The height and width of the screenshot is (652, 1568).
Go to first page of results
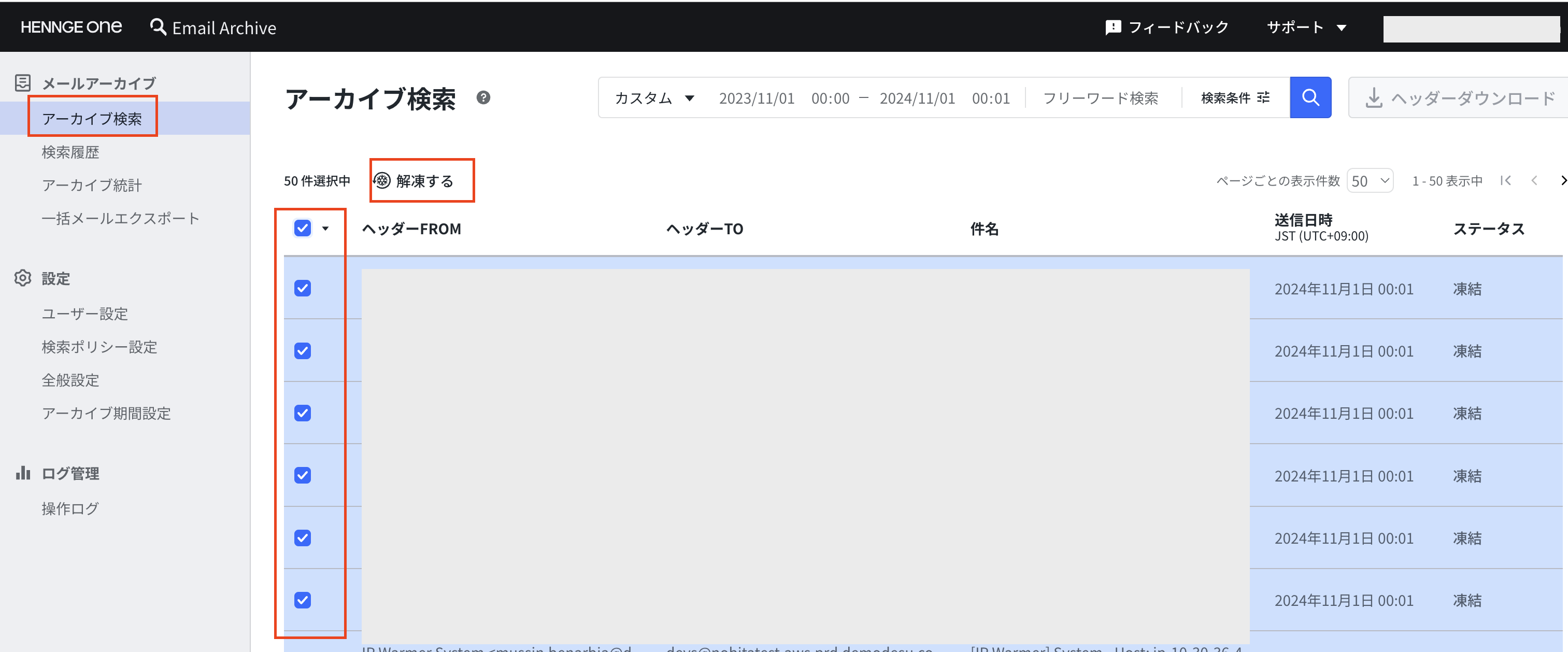coord(1505,180)
